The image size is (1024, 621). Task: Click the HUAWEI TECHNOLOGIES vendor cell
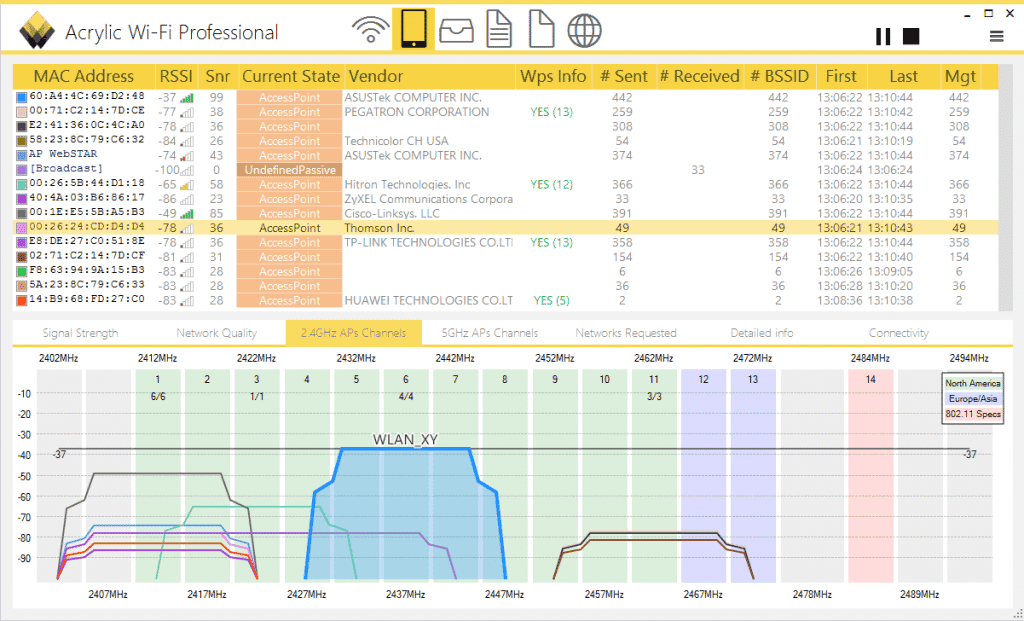click(x=428, y=300)
